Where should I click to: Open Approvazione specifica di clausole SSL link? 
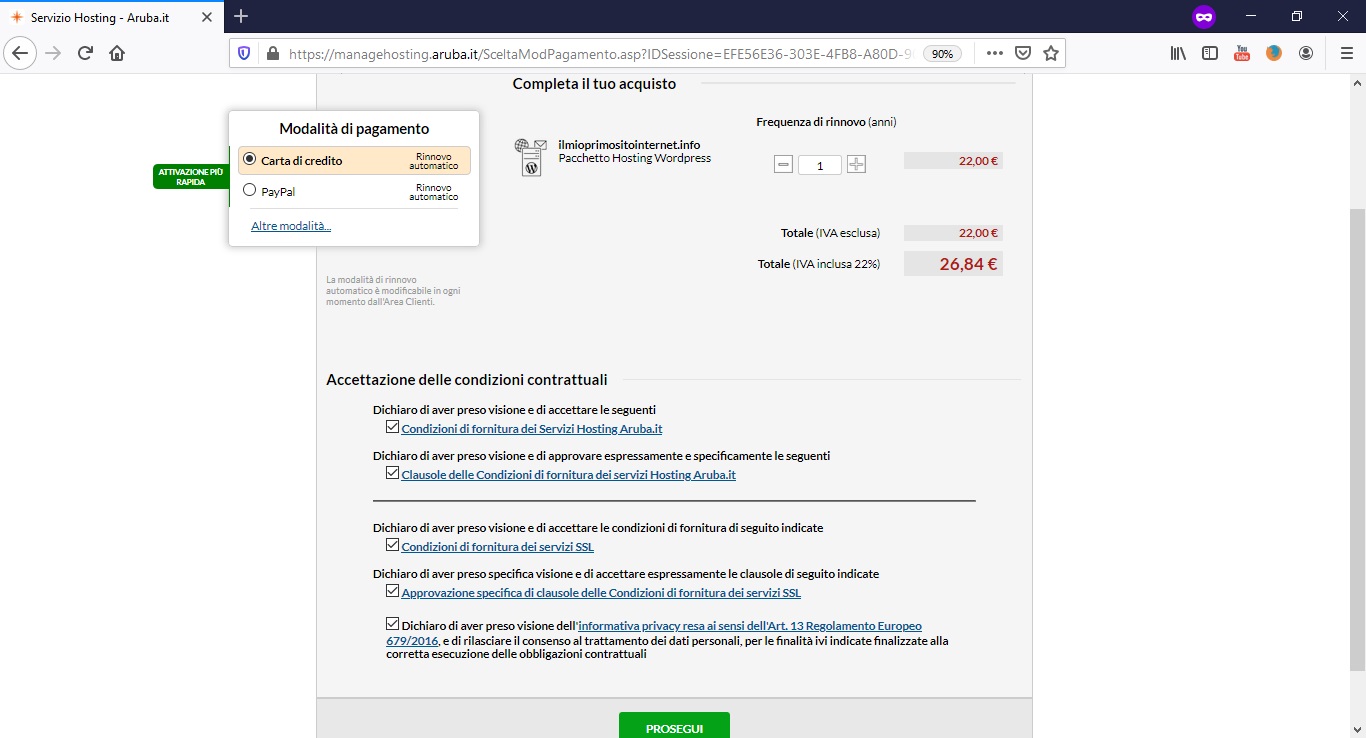[x=601, y=593]
